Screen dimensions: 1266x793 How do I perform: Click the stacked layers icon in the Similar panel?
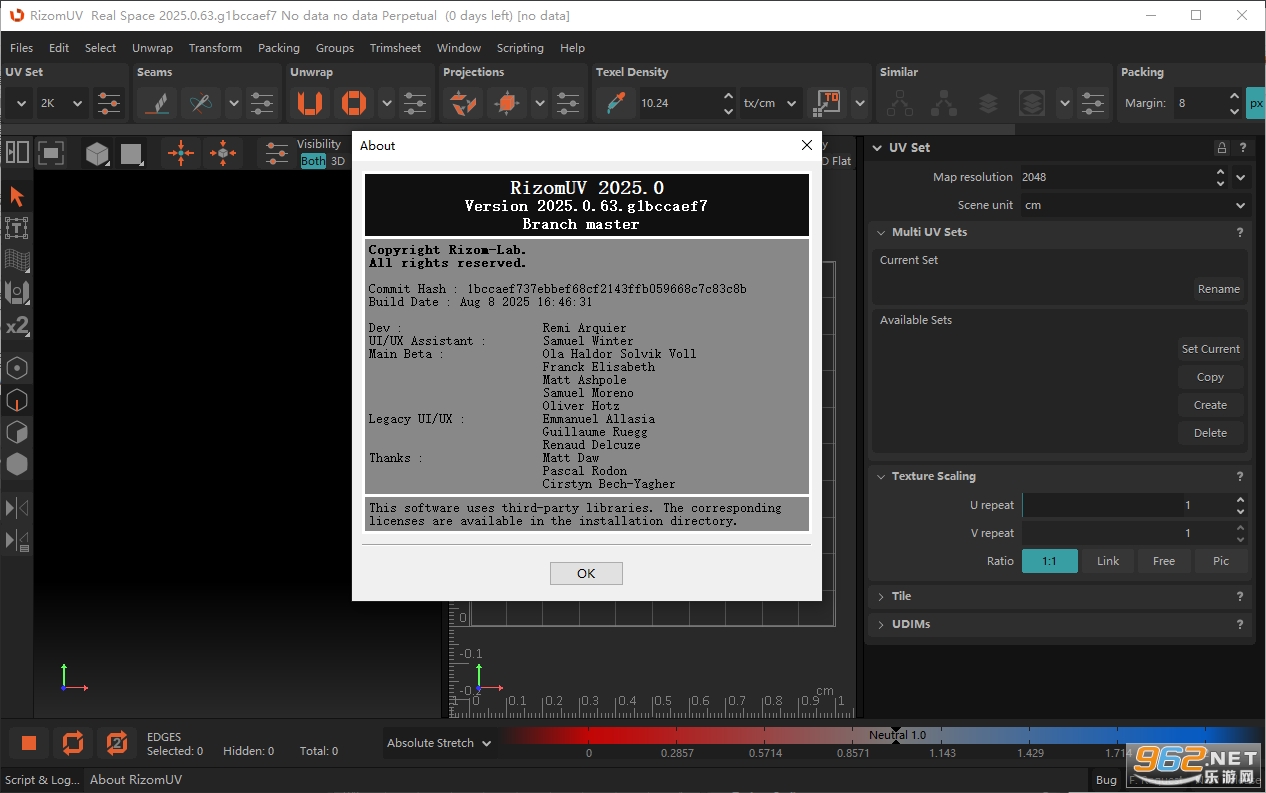[988, 103]
